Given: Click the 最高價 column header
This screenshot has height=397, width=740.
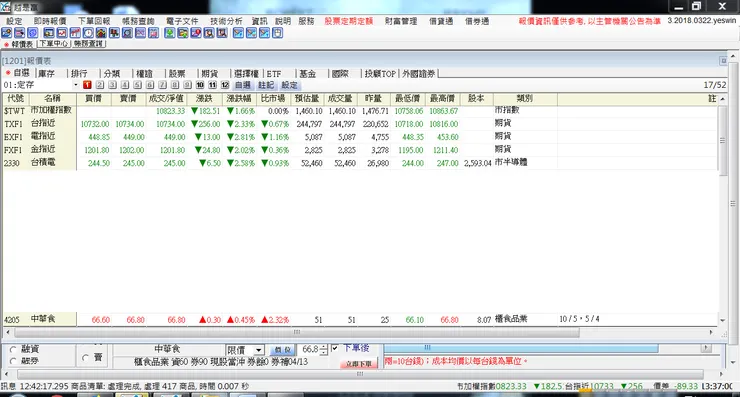Looking at the screenshot, I should pos(442,98).
